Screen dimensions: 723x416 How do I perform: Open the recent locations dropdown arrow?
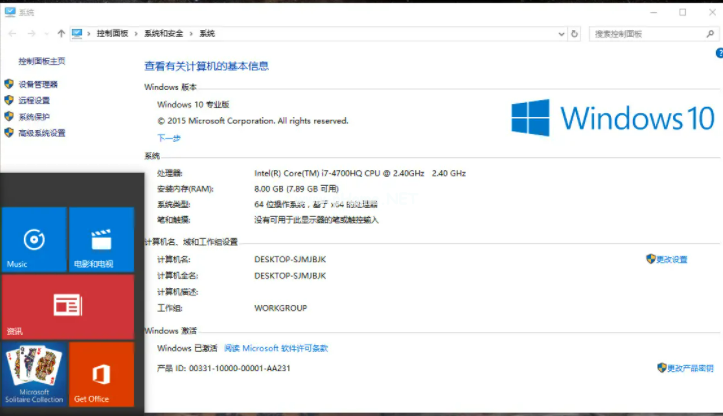(x=45, y=33)
